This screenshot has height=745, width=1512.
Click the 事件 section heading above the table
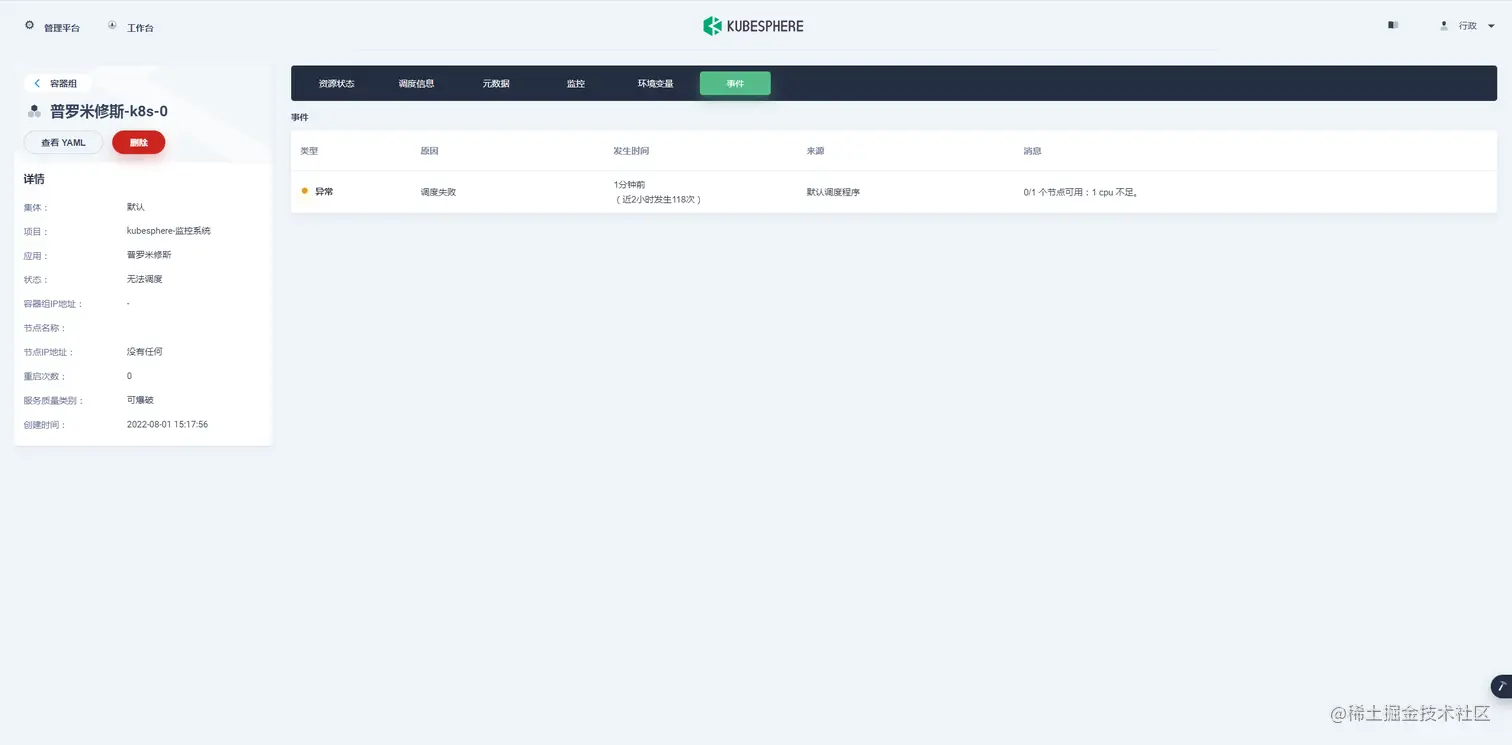(300, 118)
